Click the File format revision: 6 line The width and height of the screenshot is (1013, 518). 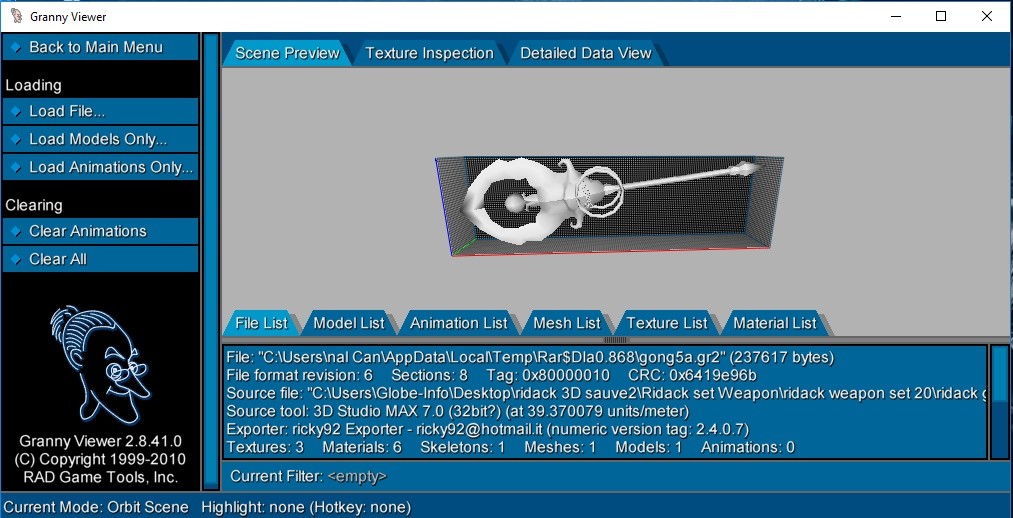coord(492,375)
